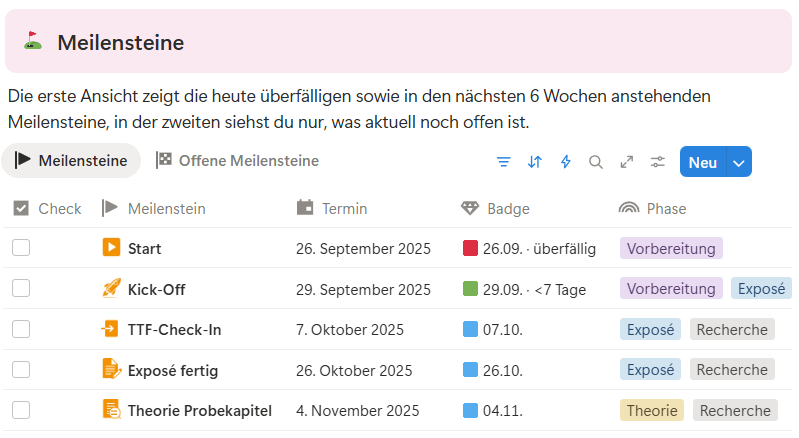
Task: Tick the checkbox for Theorie Probekapitel
Action: [21, 410]
